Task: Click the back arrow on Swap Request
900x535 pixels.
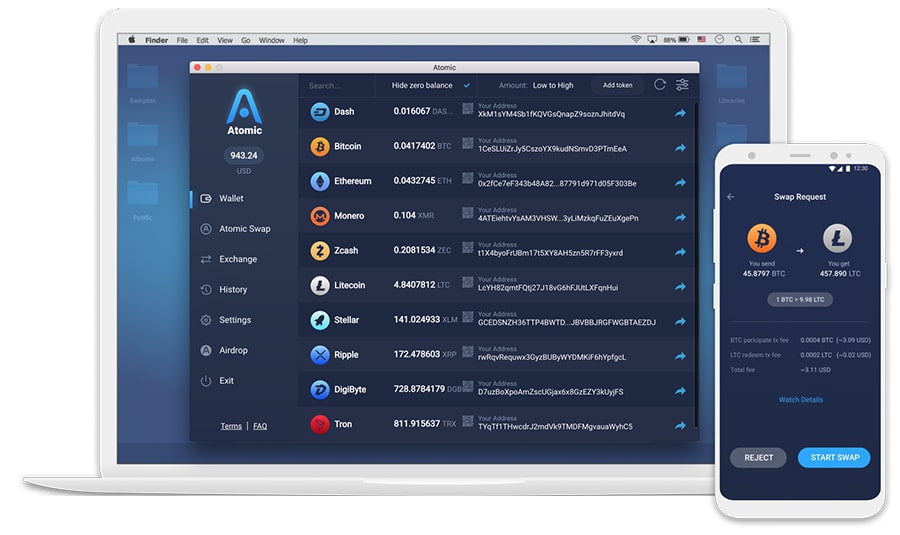Action: tap(730, 197)
